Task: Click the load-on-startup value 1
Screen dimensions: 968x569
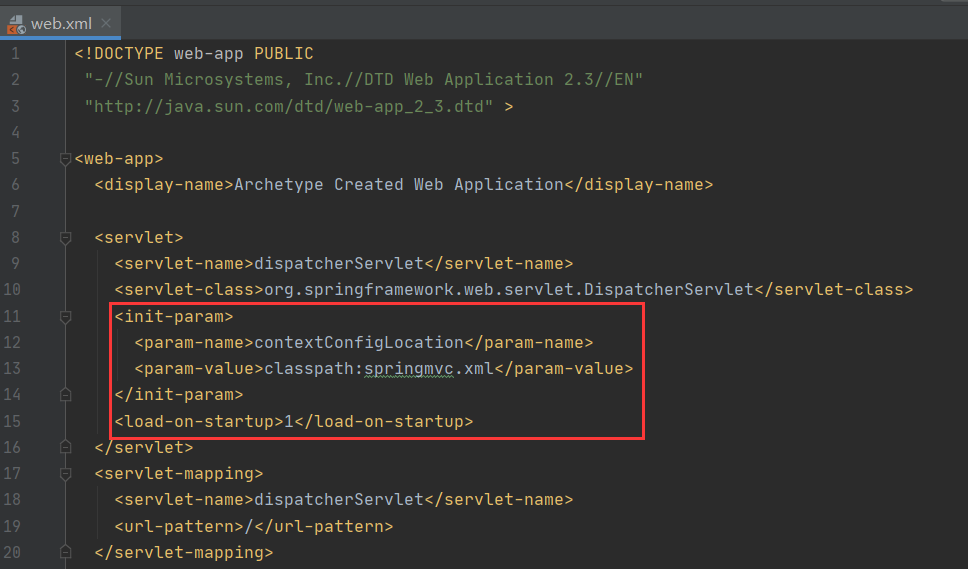Action: (288, 422)
